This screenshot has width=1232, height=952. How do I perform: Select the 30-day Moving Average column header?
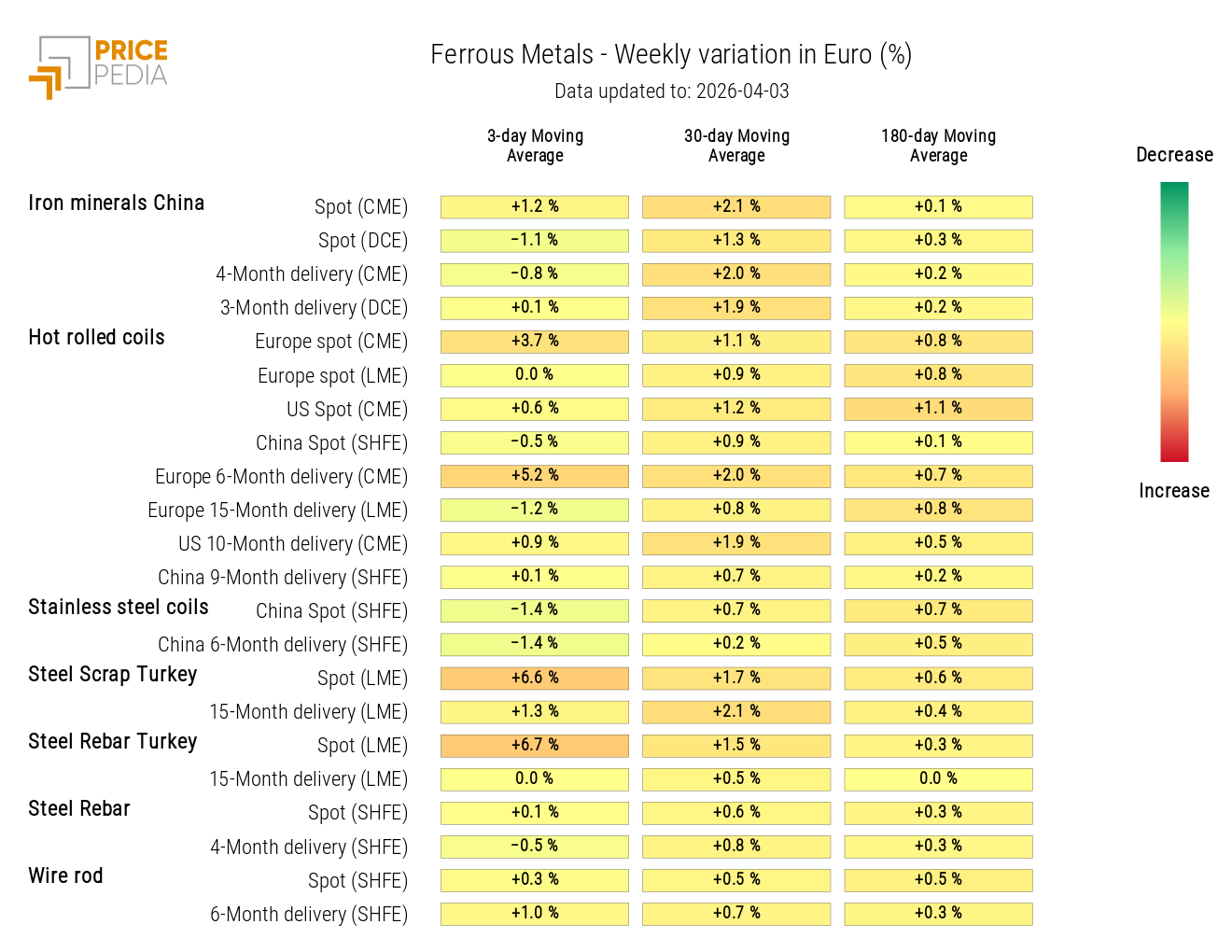[736, 146]
